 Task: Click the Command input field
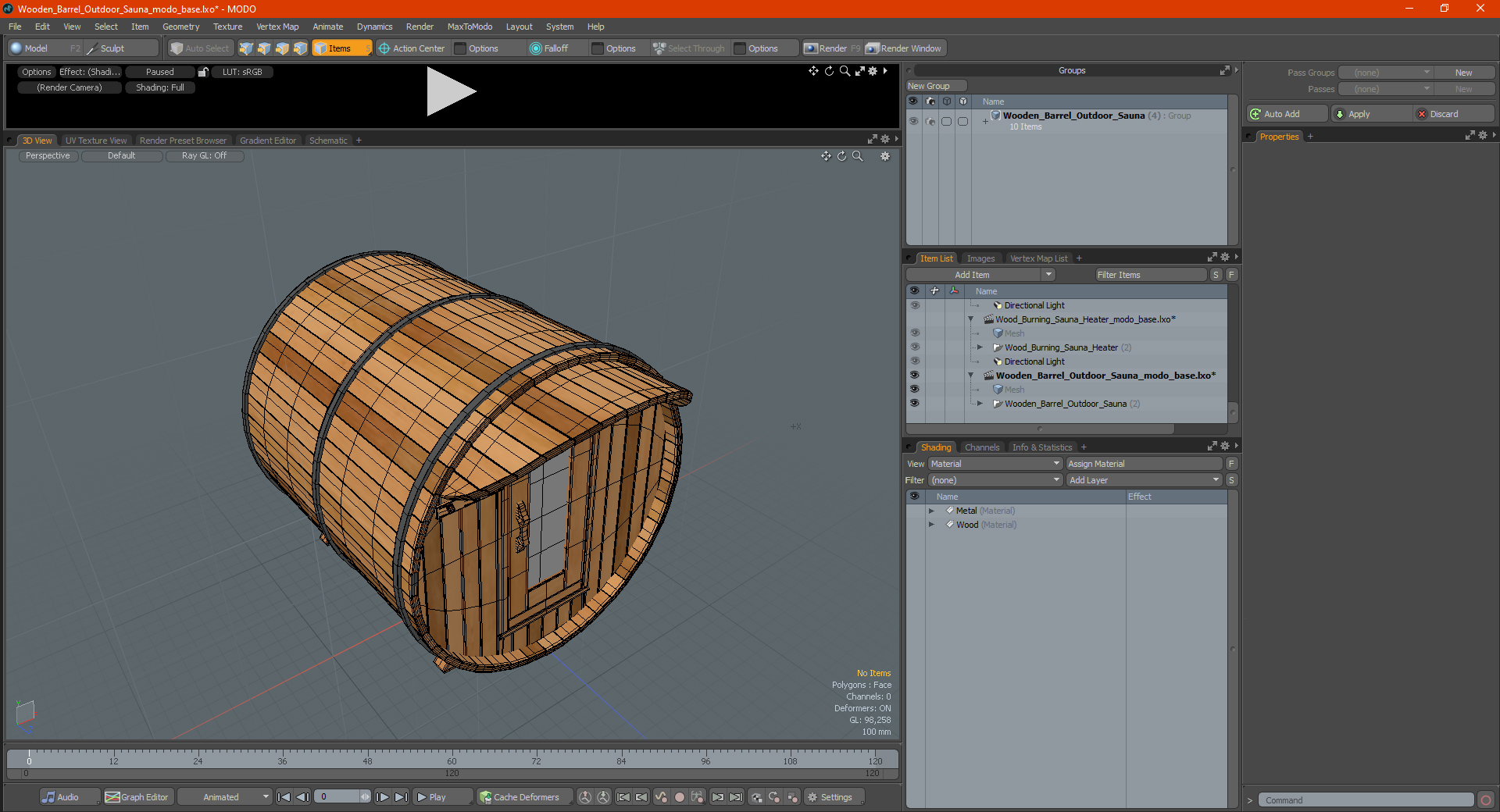pos(1365,800)
